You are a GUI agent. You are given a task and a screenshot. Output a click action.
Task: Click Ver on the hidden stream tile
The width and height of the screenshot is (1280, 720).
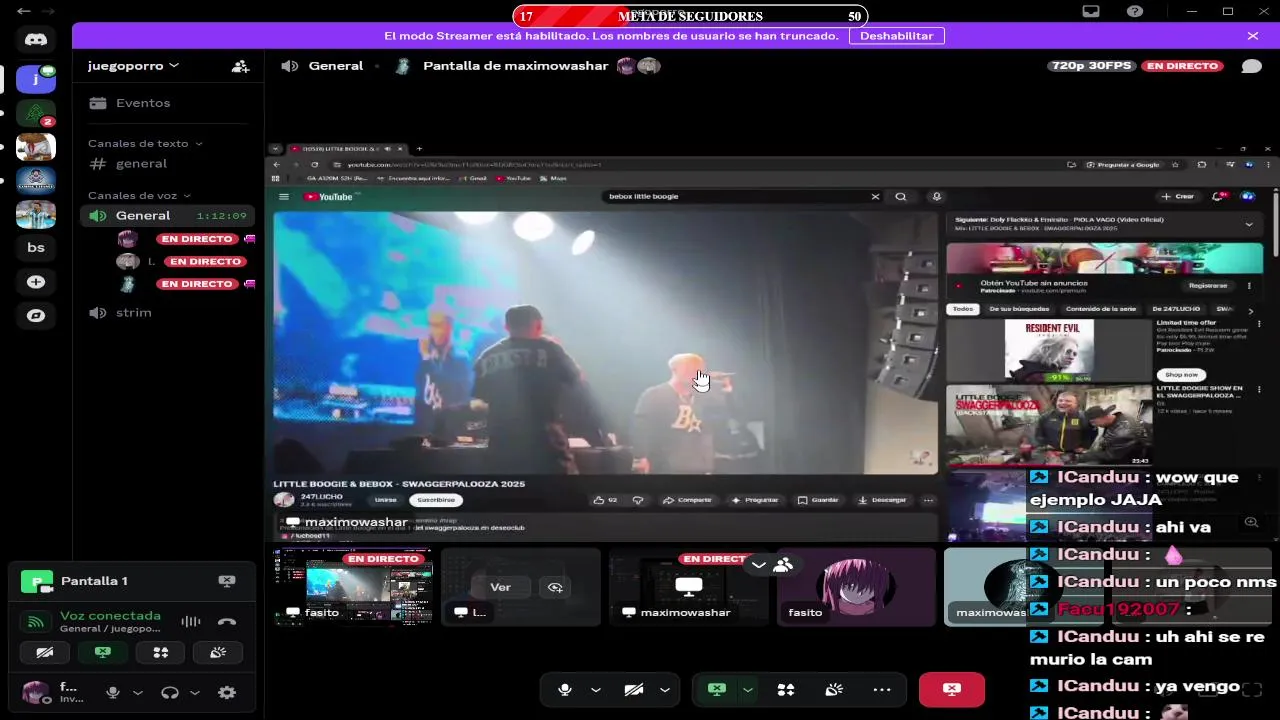point(500,587)
